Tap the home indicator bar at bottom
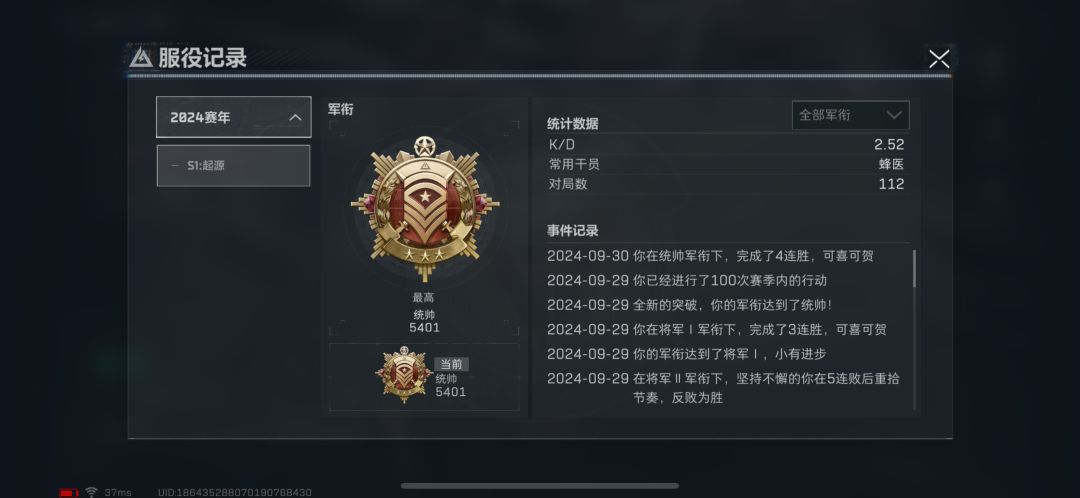1080x498 pixels. pos(540,486)
